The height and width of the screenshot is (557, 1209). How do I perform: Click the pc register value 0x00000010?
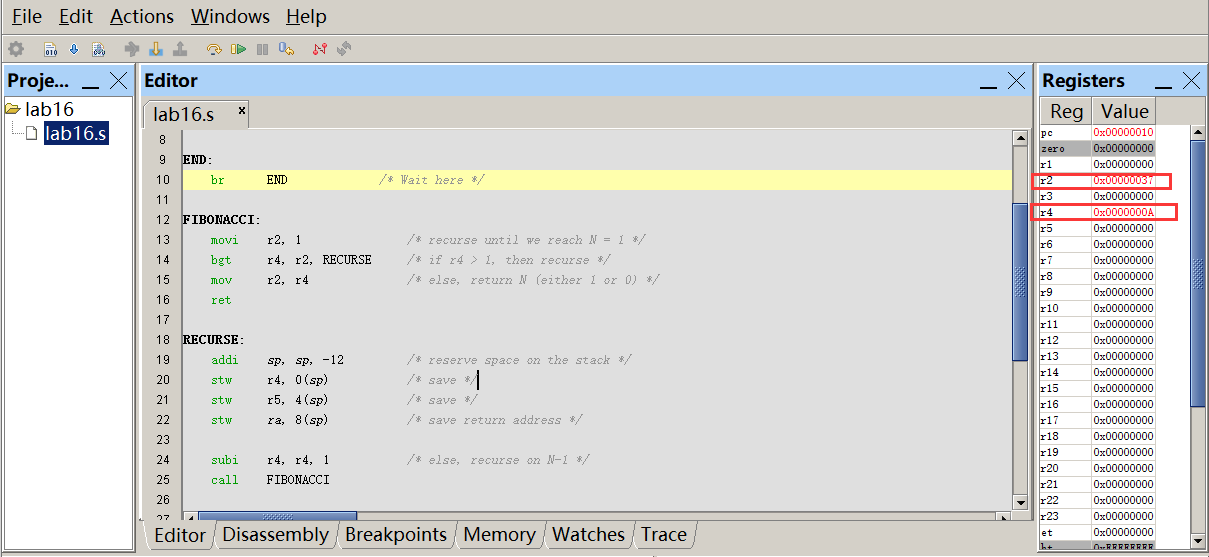[1123, 132]
